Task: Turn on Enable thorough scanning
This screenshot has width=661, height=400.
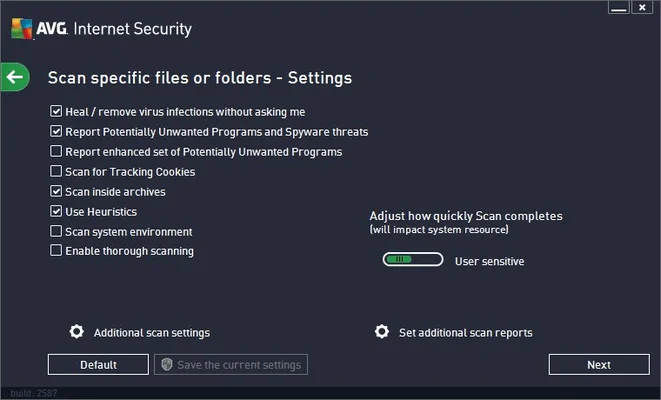Action: pyautogui.click(x=56, y=251)
